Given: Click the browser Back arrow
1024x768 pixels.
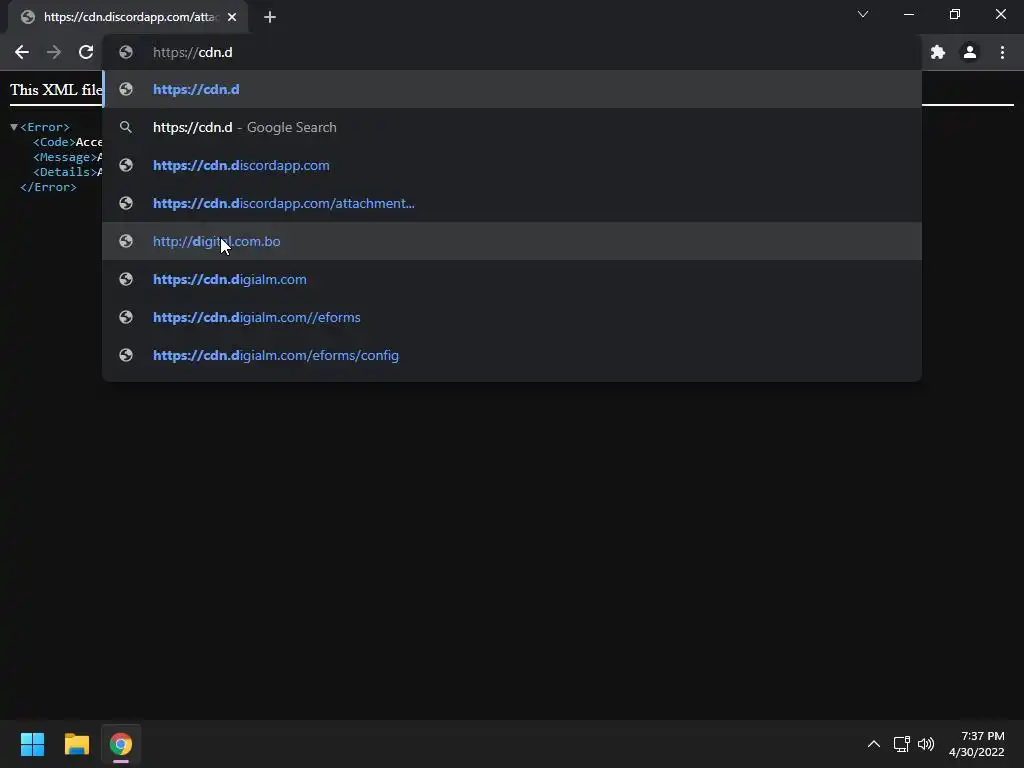Looking at the screenshot, I should click(22, 52).
